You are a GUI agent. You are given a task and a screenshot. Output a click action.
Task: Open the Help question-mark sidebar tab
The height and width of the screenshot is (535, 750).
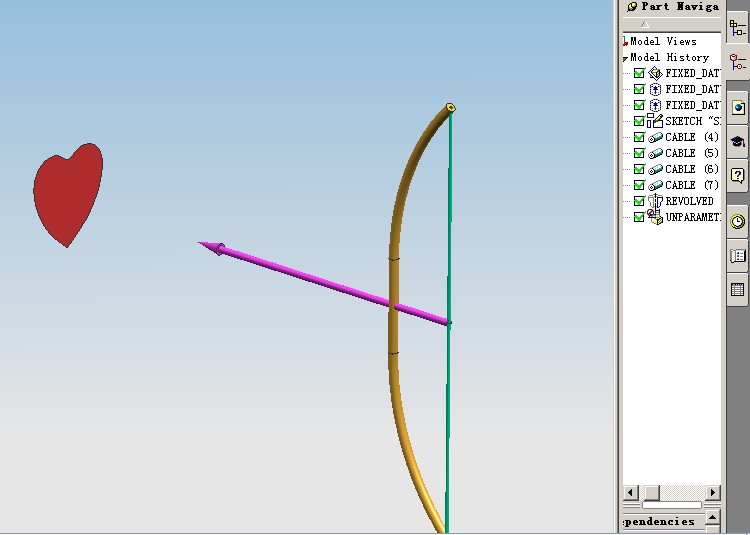tap(738, 176)
